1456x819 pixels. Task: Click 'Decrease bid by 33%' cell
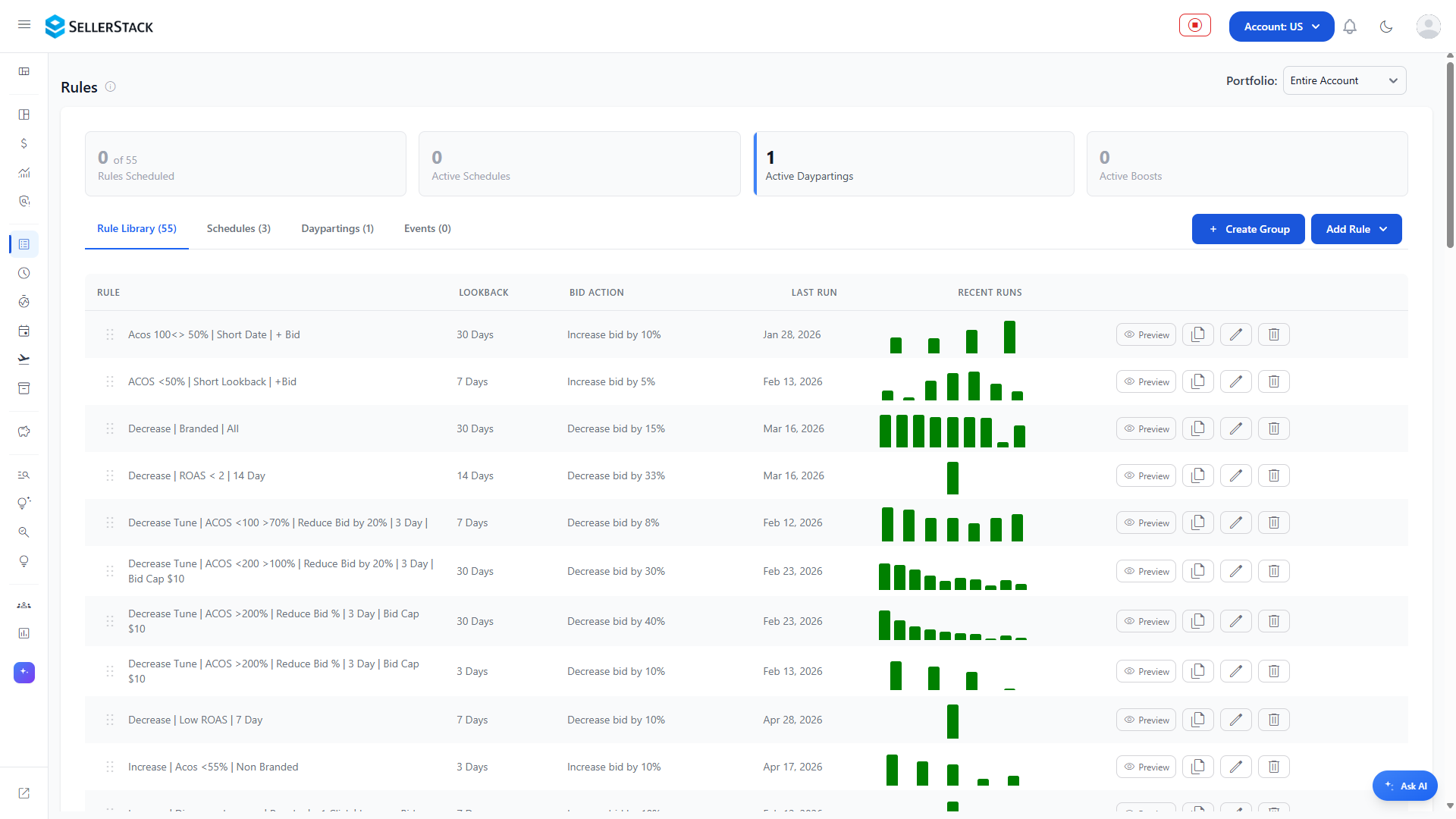point(616,475)
